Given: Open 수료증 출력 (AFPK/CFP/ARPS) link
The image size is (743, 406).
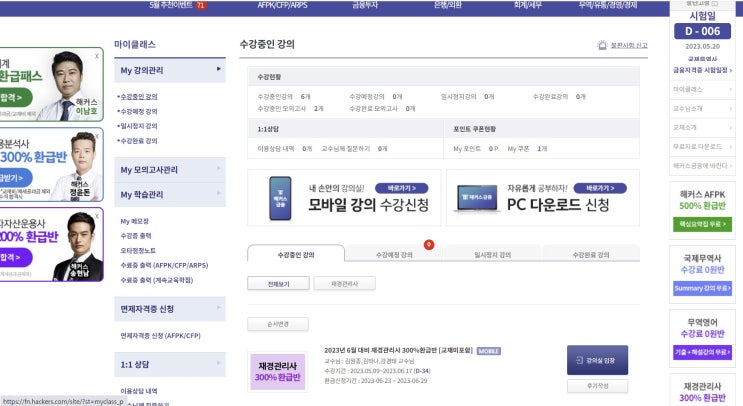Looking at the screenshot, I should point(164,265).
